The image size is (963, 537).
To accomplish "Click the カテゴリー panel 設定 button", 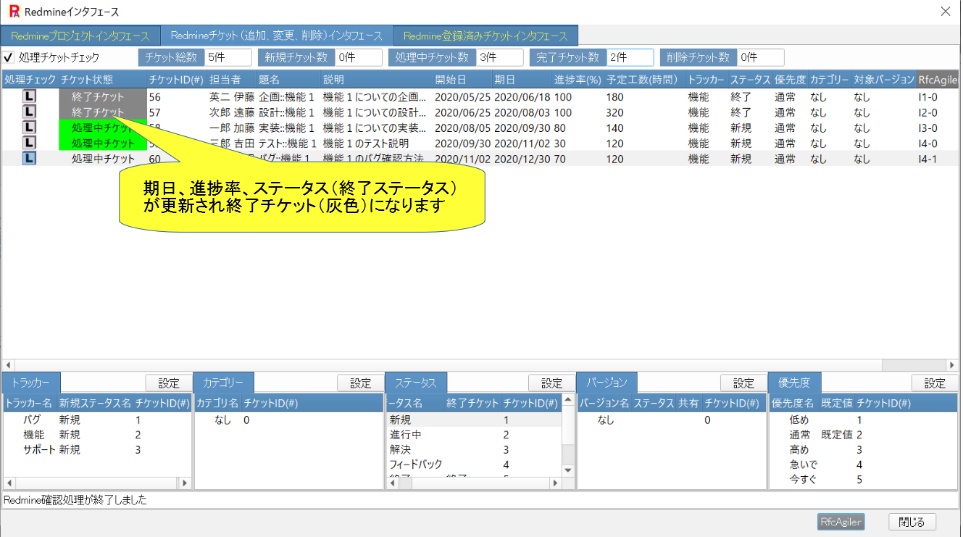I will (360, 383).
